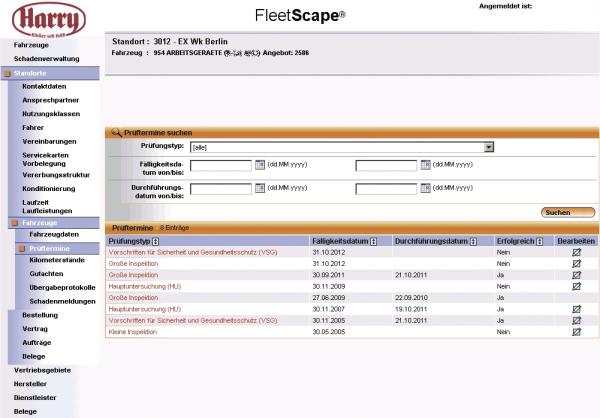The image size is (600, 418).
Task: Sort table by Prüfungstyp column
Action: pos(155,242)
